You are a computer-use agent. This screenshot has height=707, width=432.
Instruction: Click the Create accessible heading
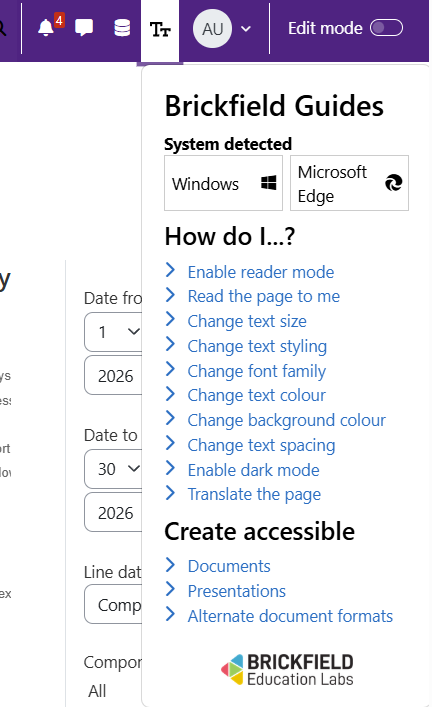[259, 531]
